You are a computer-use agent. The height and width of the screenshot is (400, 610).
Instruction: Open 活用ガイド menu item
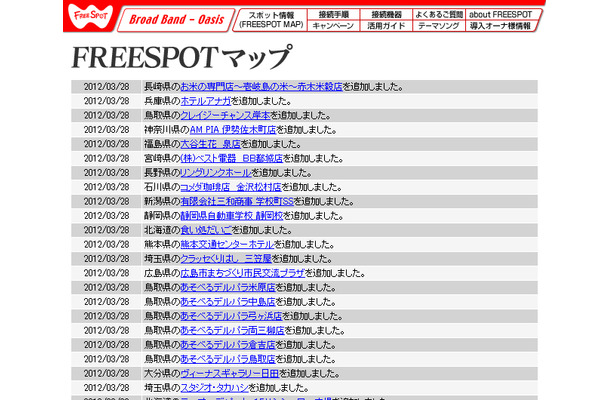pos(386,26)
